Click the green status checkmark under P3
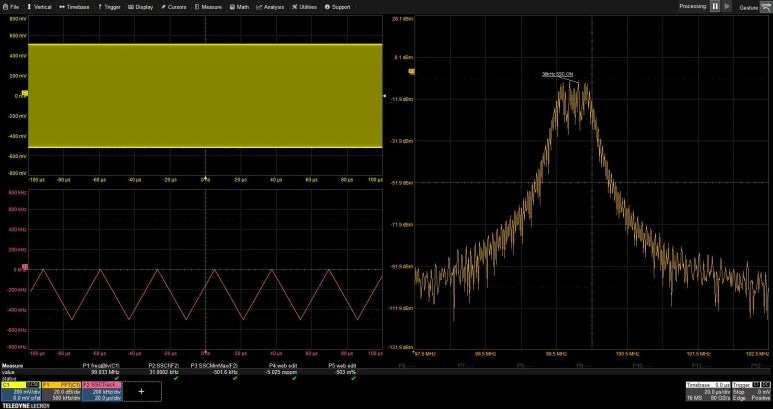Viewport: 773px width, 409px height. (x=235, y=378)
